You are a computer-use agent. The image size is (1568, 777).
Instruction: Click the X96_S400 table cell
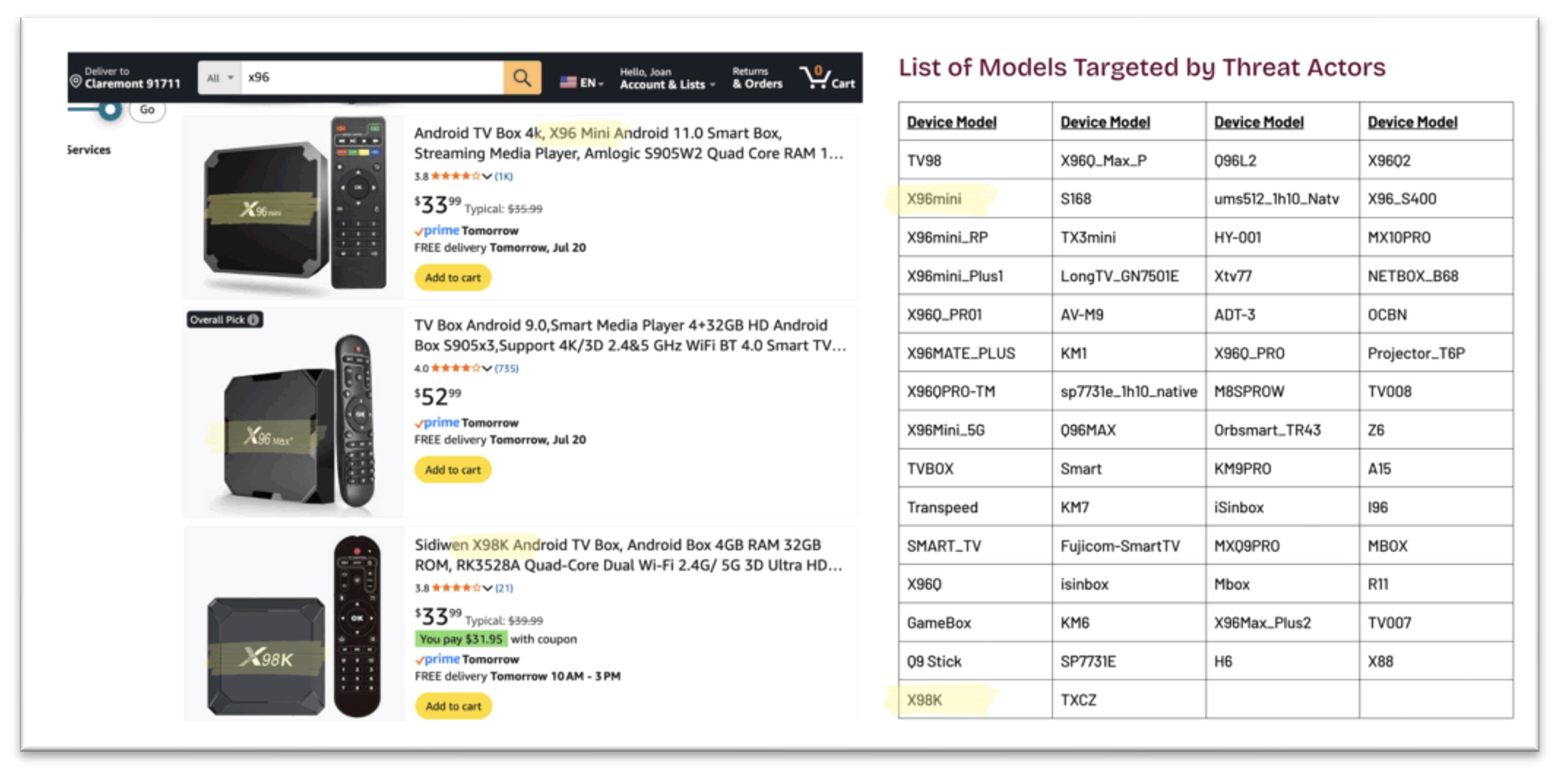[1436, 198]
